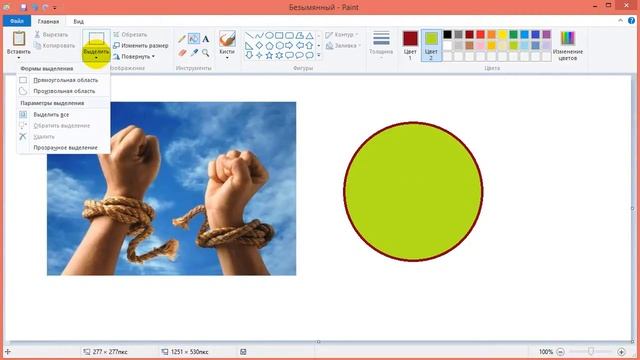Viewport: 640px width, 360px height.
Task: Choose Обратить выделение in the menu
Action: click(x=64, y=126)
